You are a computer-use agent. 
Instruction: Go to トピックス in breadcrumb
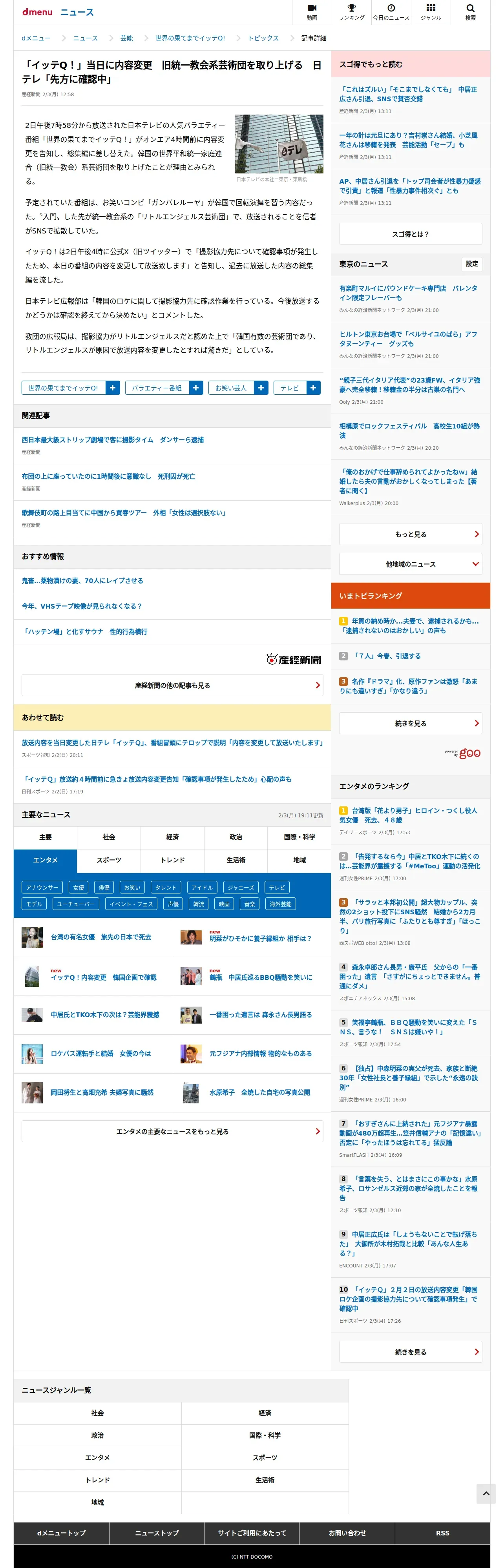pyautogui.click(x=263, y=38)
